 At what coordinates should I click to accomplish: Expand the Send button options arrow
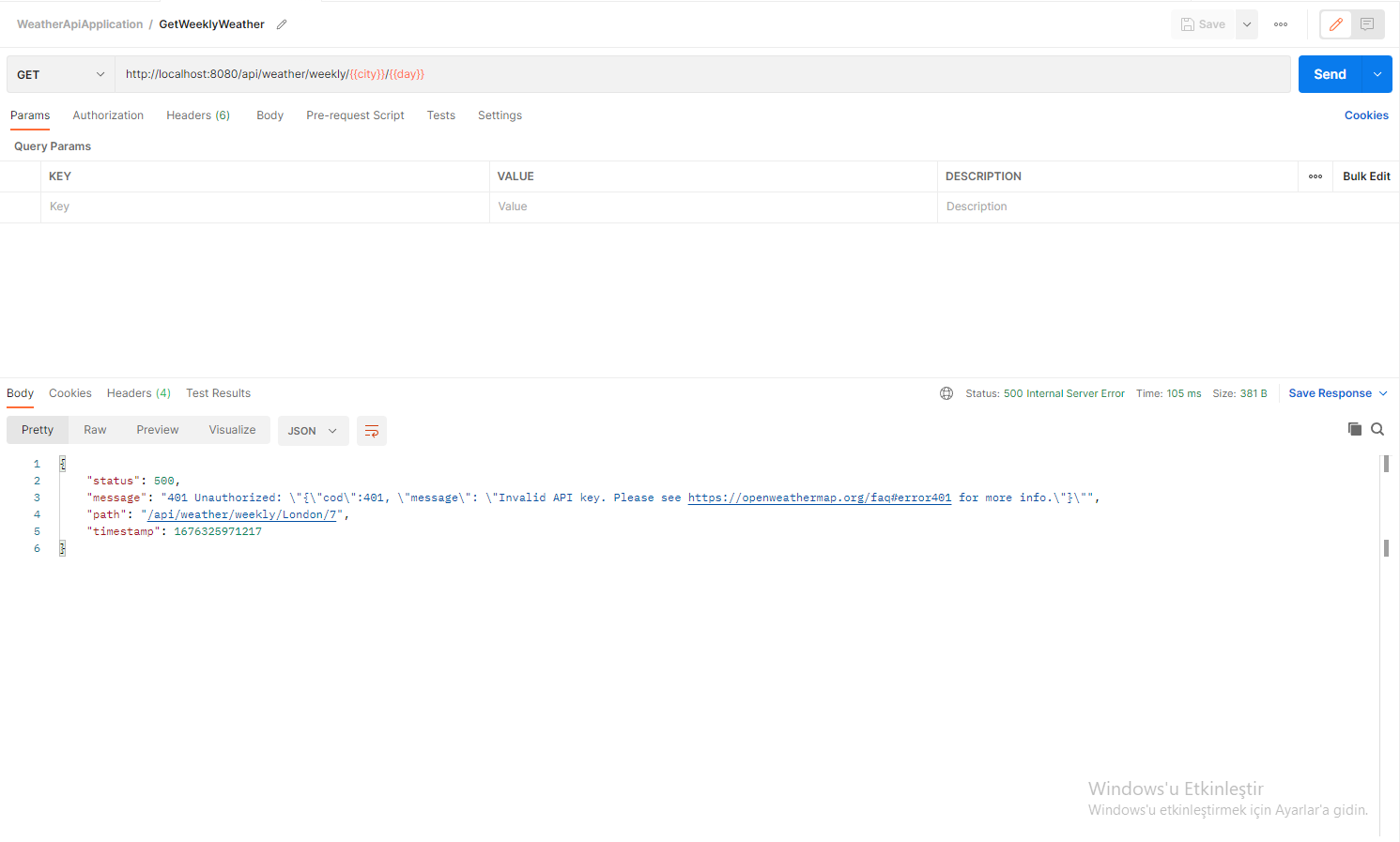click(1377, 73)
